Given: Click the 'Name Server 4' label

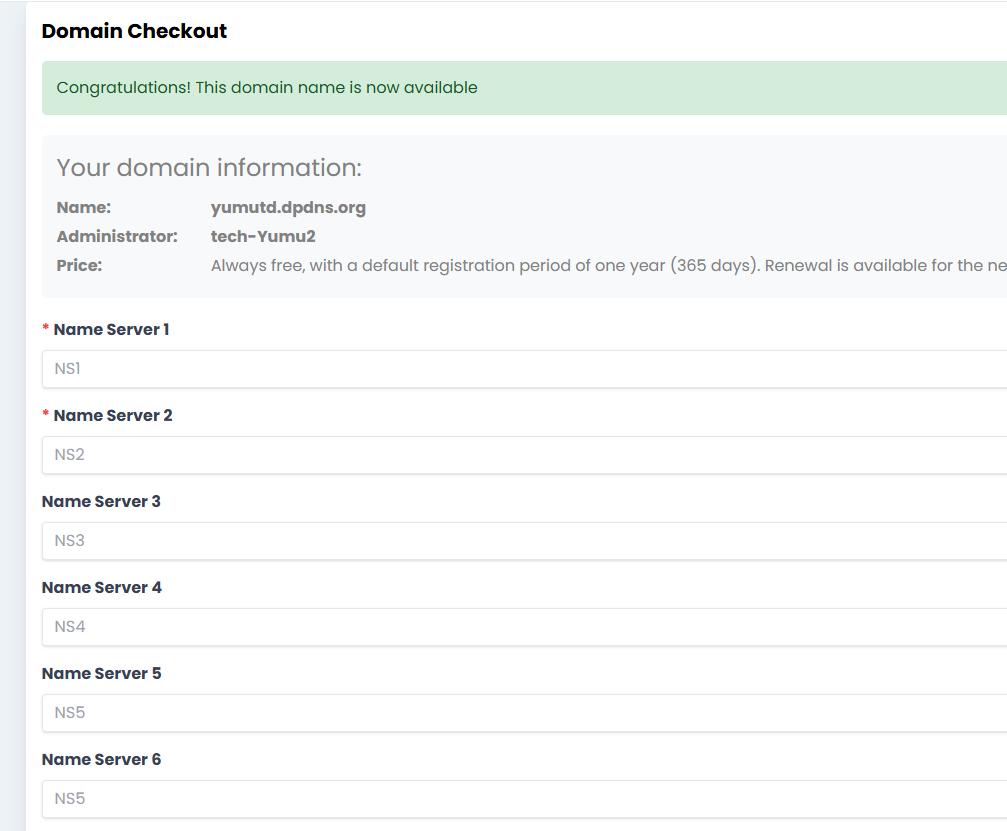Looking at the screenshot, I should coord(101,587).
